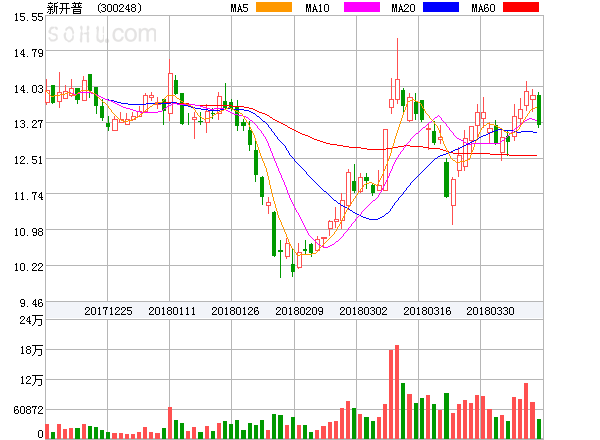Click the 10.98 price axis label
Image resolution: width=600 pixels, height=440 pixels.
(x=29, y=232)
